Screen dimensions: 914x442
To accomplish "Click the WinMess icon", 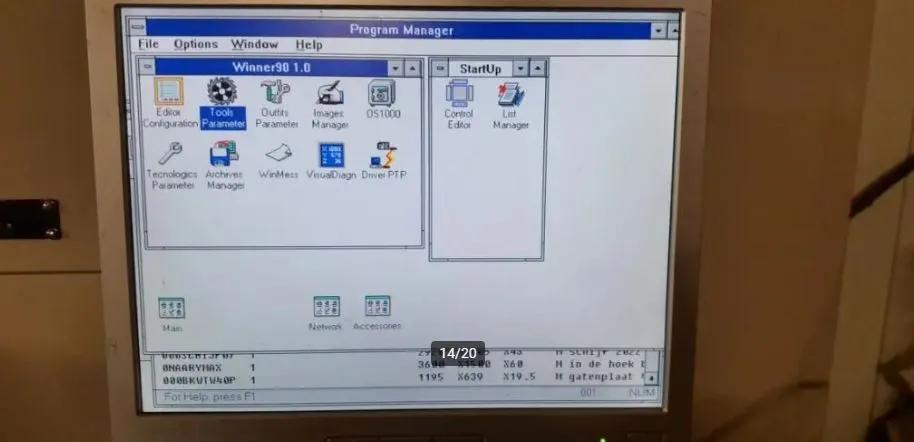I will coord(278,155).
